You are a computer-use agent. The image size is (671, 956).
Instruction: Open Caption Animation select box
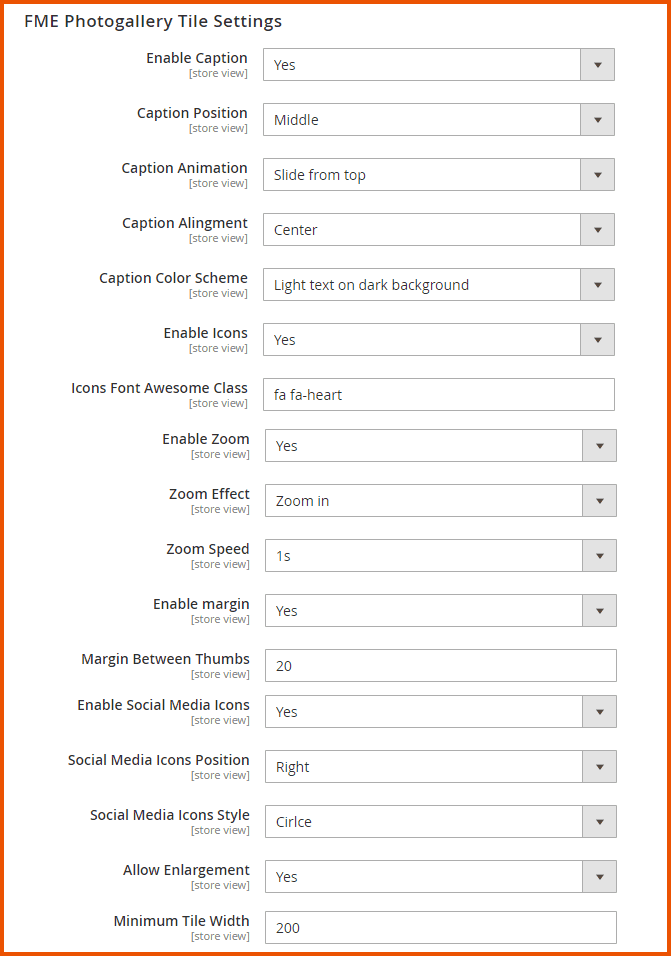438,175
